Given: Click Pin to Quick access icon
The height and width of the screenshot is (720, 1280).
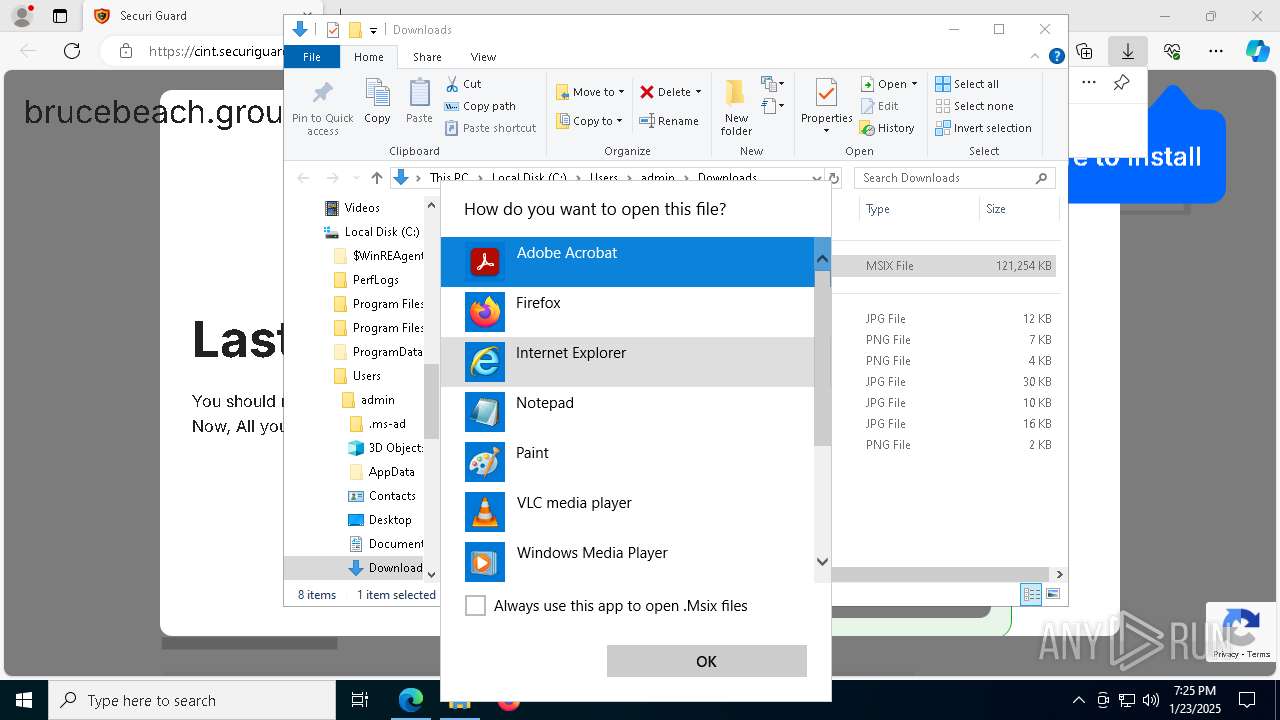Looking at the screenshot, I should [x=322, y=108].
